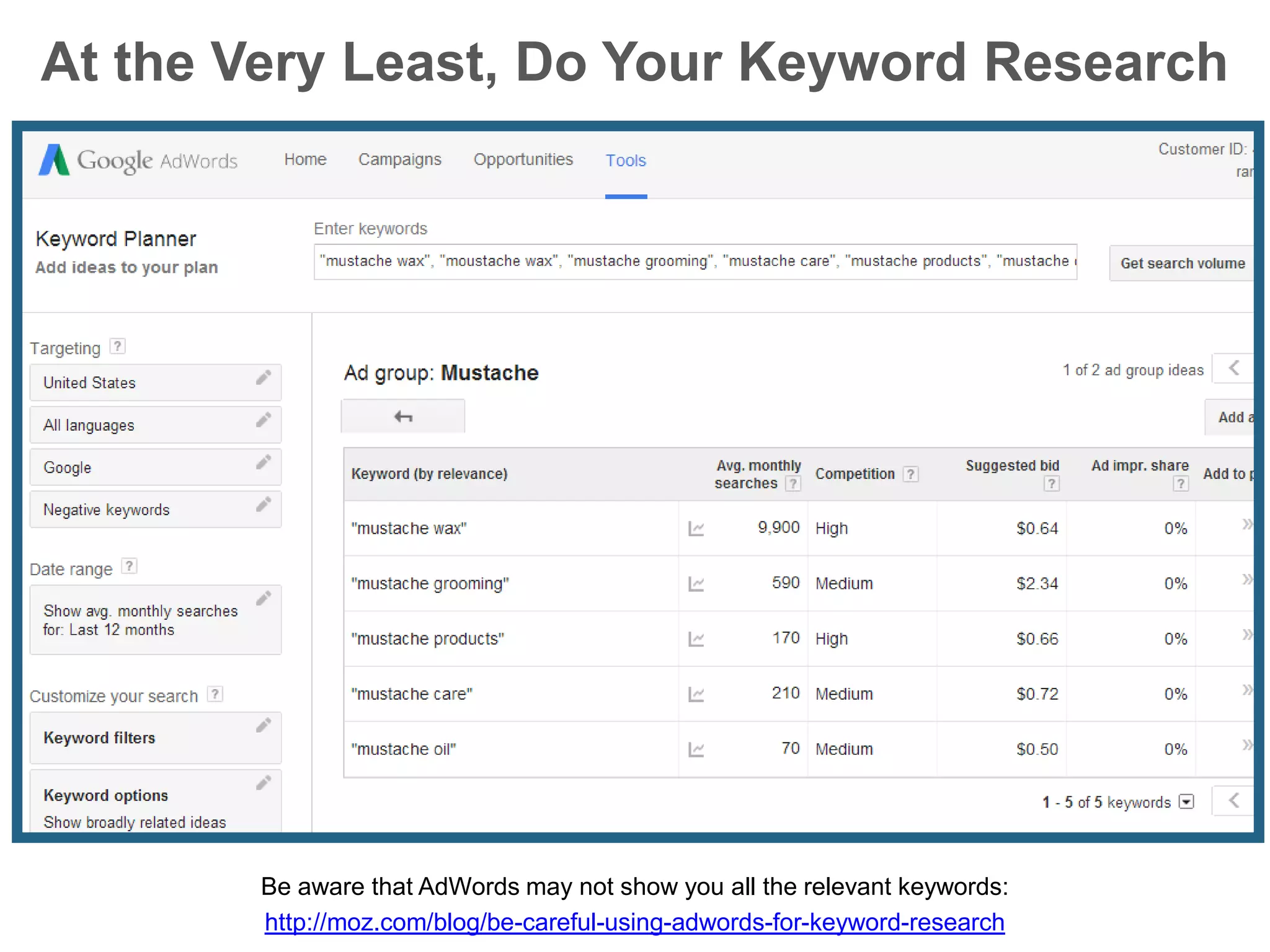Image resolution: width=1270 pixels, height=952 pixels.
Task: Go to previous keywords page chevron
Action: tap(1233, 801)
